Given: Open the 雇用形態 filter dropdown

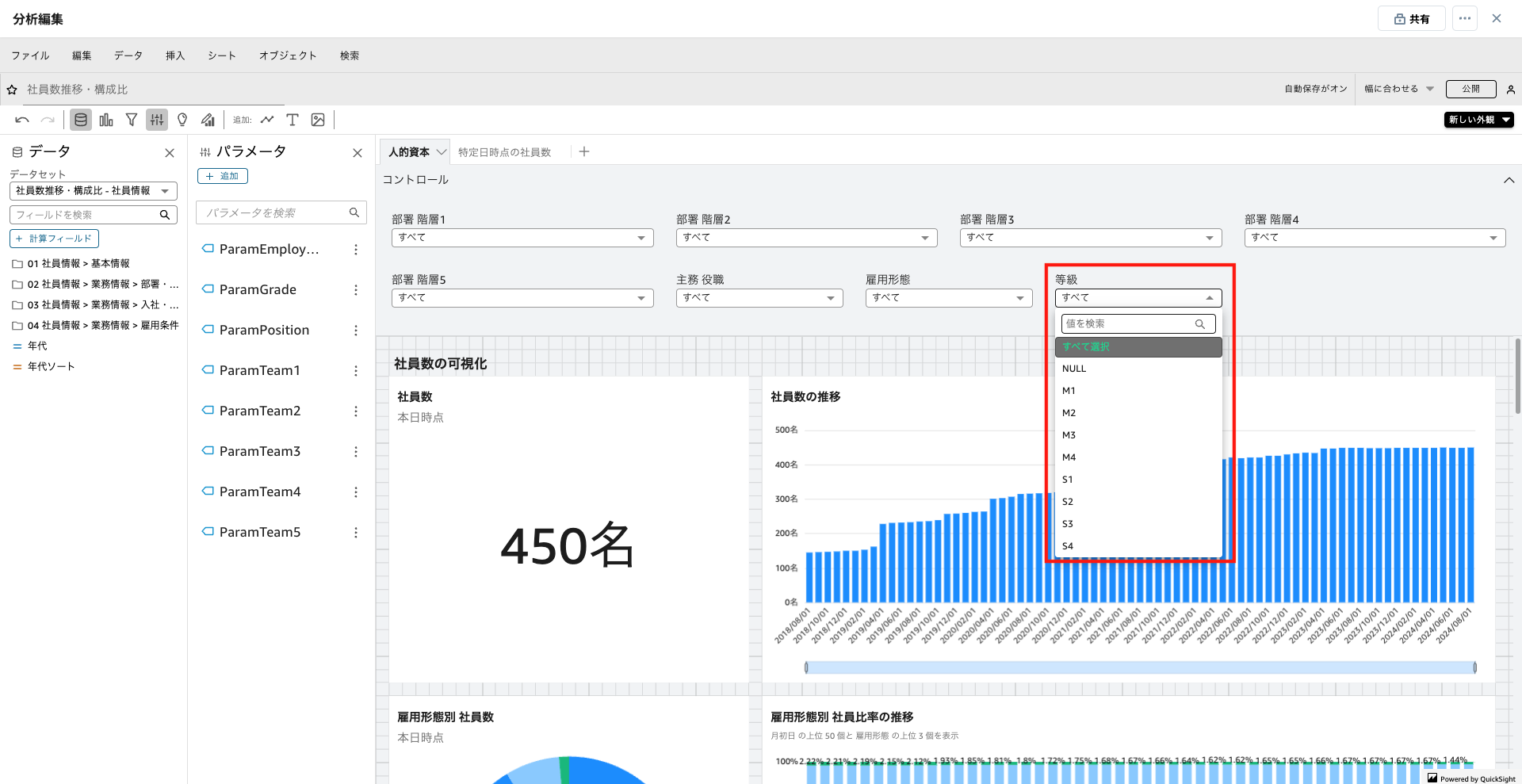Looking at the screenshot, I should coord(948,298).
